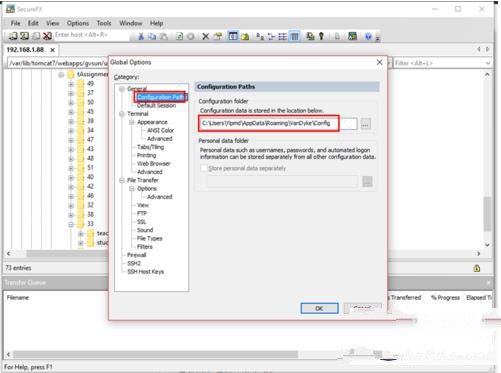501x373 pixels.
Task: Select File Types in category tree
Action: coord(149,238)
